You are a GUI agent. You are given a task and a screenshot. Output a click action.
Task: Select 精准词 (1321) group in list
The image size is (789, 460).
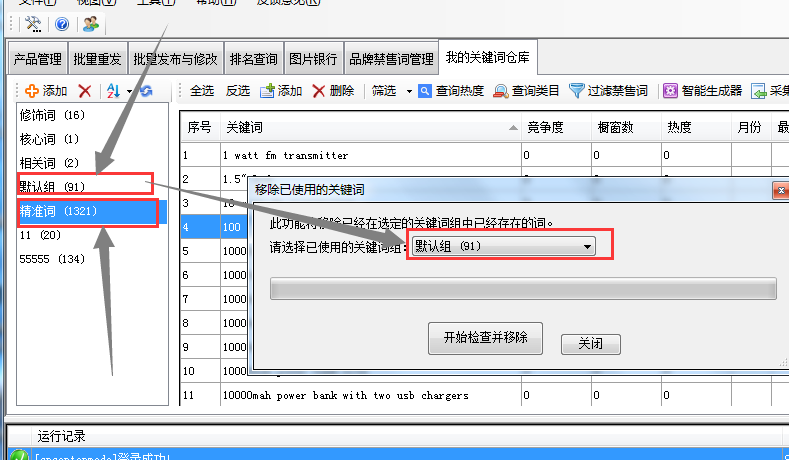pos(58,212)
